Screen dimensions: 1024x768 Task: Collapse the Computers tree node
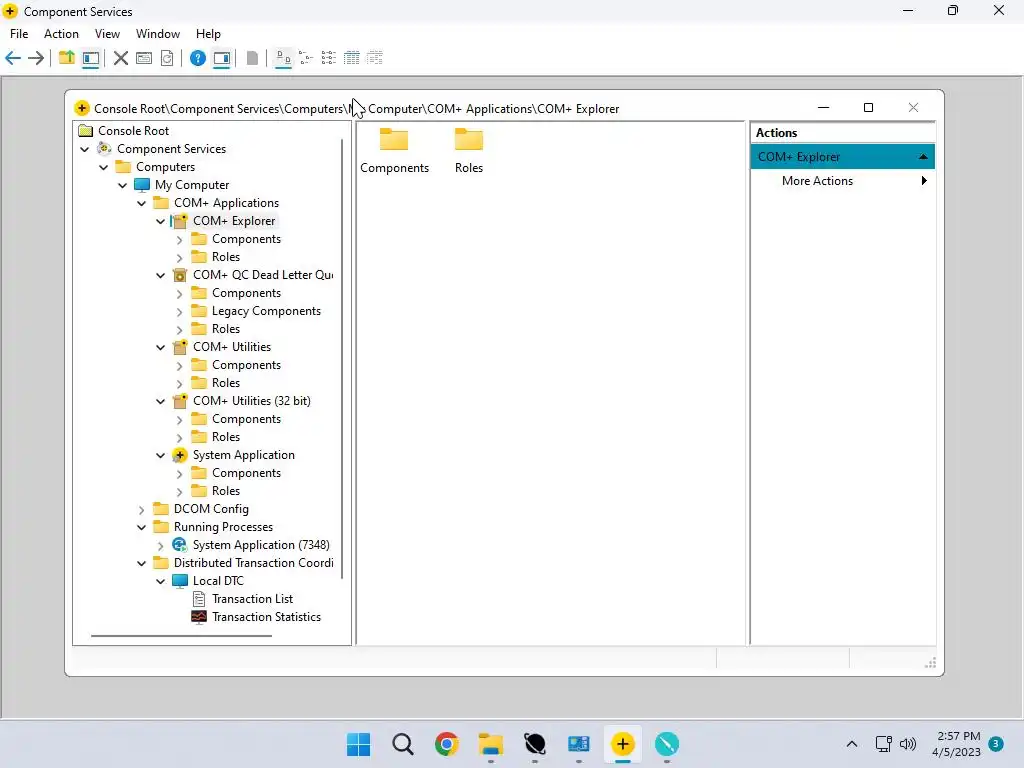(104, 167)
